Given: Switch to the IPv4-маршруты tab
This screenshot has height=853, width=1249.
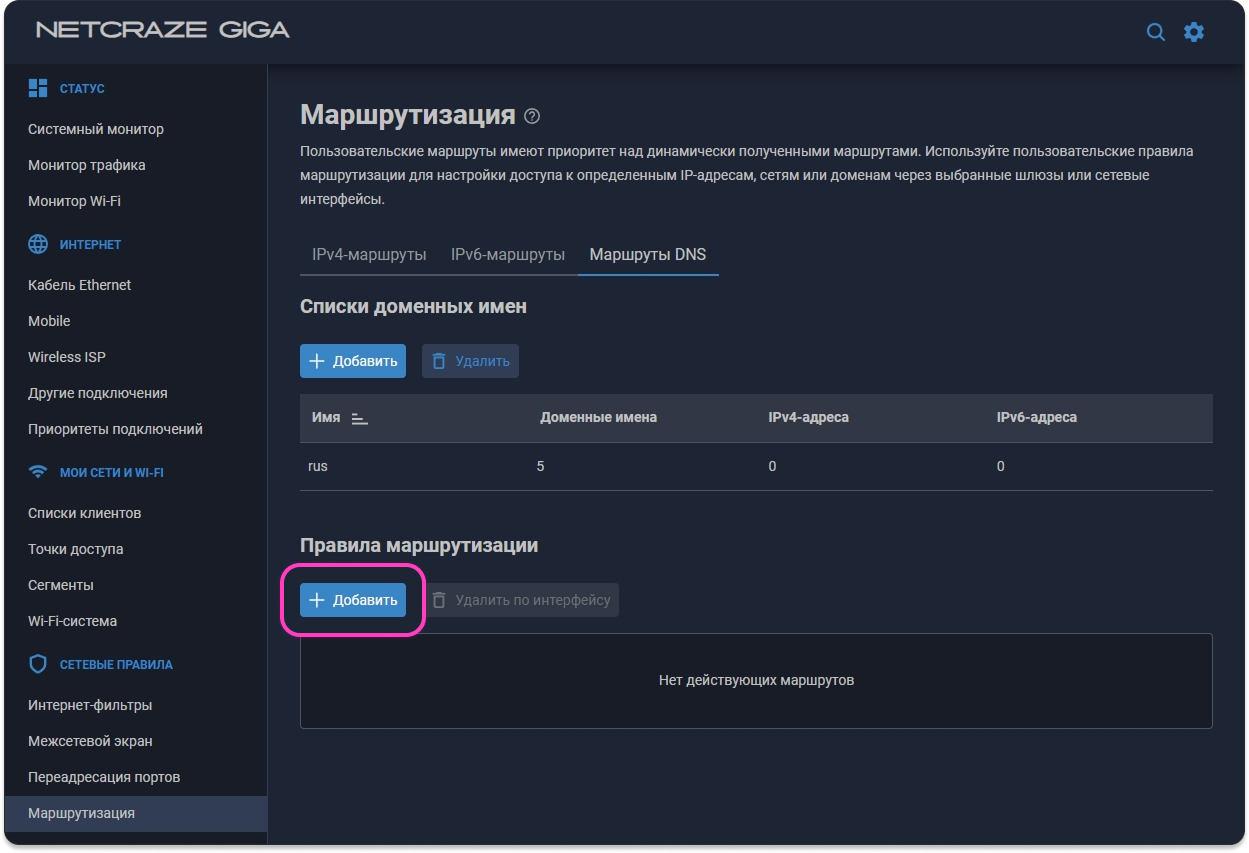Looking at the screenshot, I should coord(369,254).
